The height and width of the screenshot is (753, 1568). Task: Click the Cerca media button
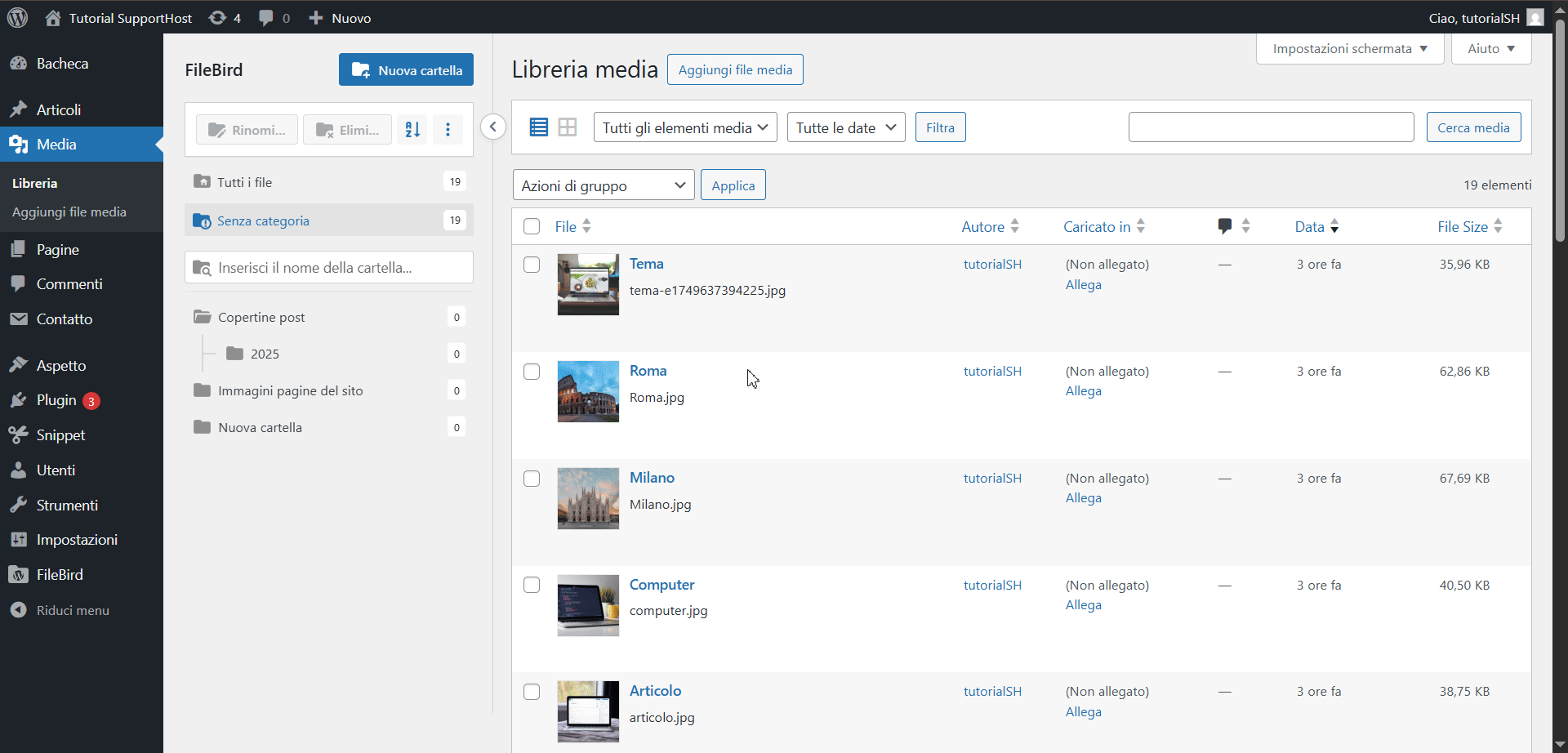coord(1473,127)
